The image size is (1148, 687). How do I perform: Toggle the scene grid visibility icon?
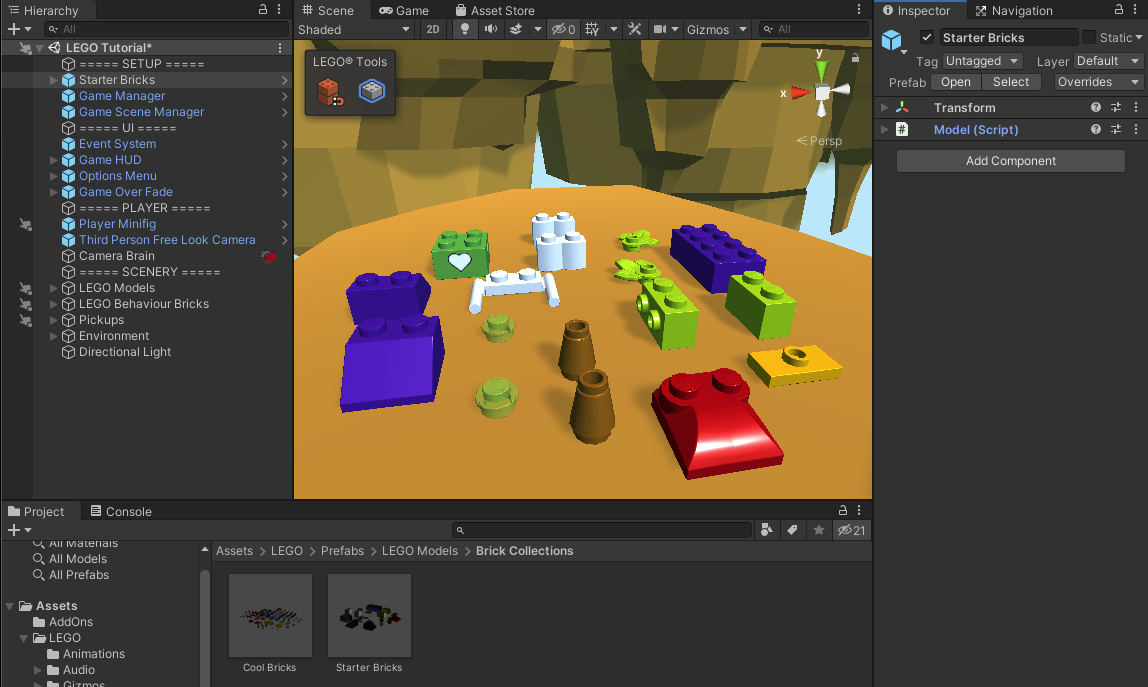point(592,30)
